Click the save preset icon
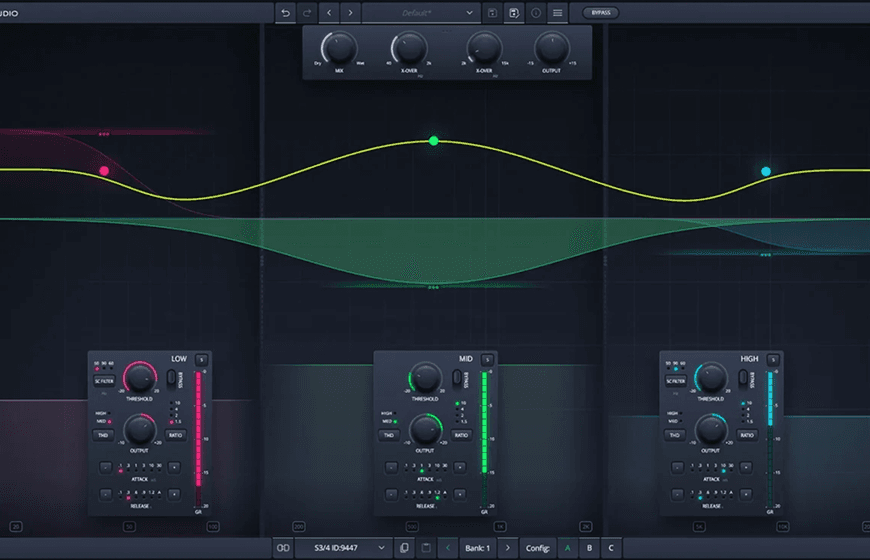This screenshot has width=870, height=560. (x=492, y=13)
